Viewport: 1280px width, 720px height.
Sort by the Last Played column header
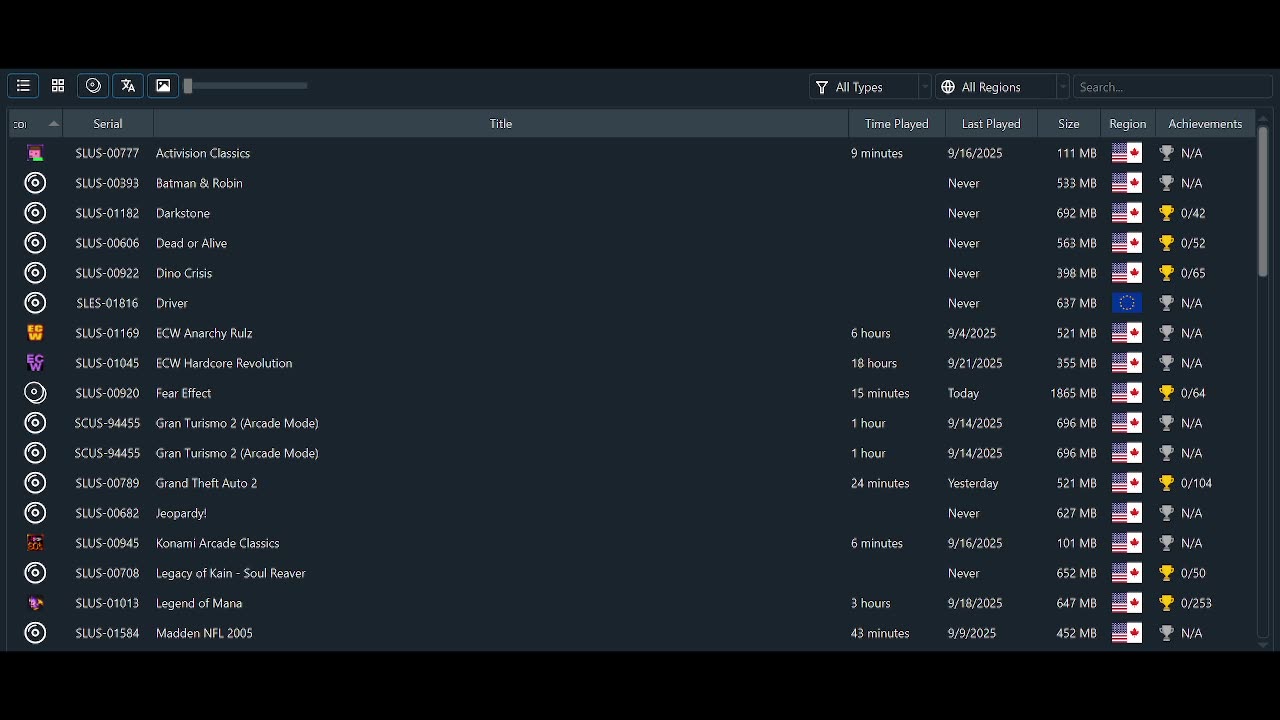point(991,124)
